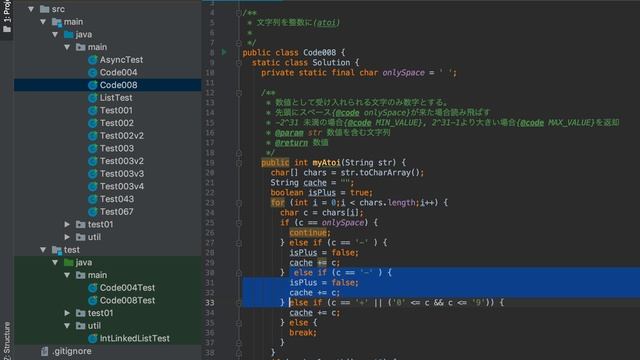640x360 pixels.
Task: Click the Code008Test class icon
Action: [93, 300]
